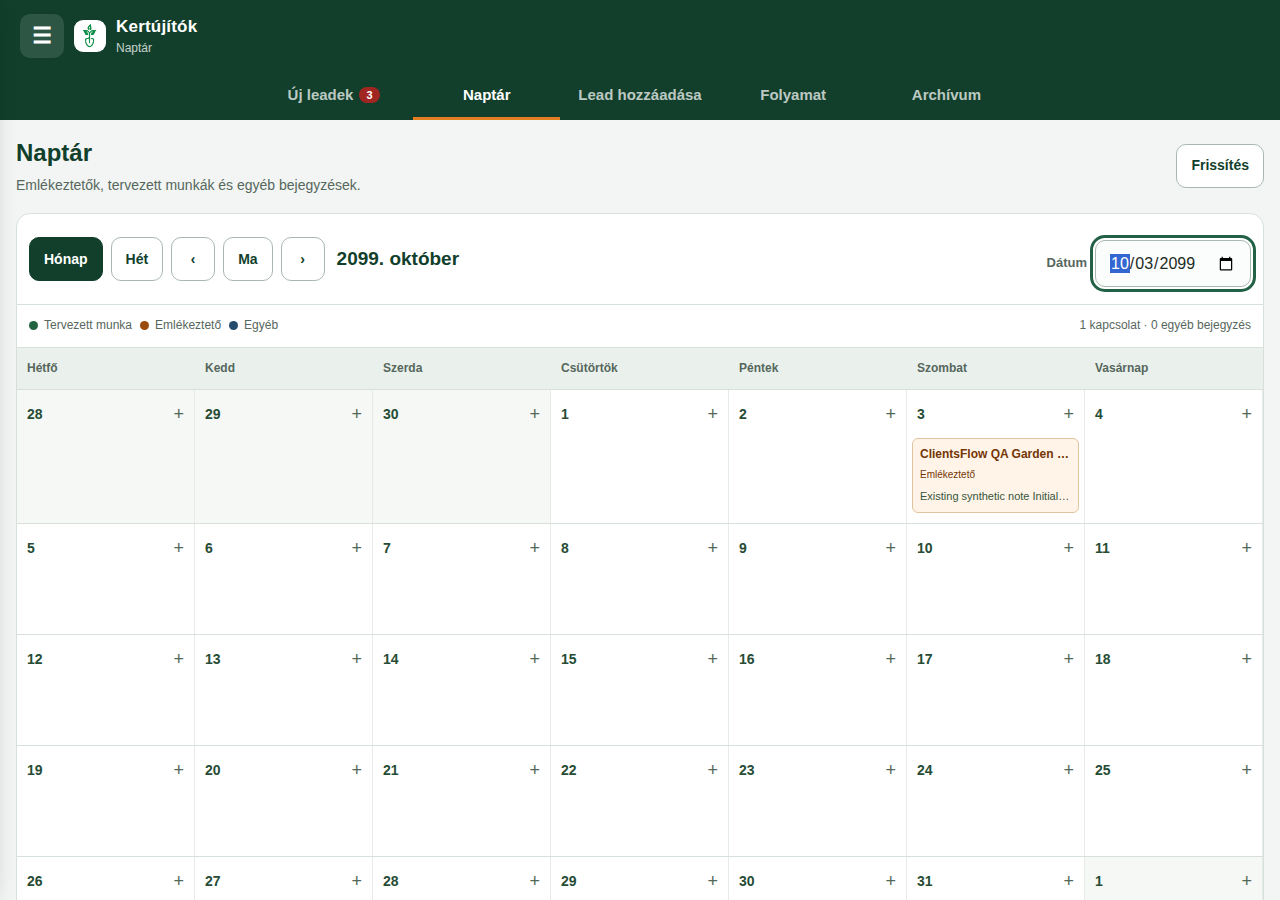This screenshot has height=900, width=1280.
Task: Add entry on October 7
Action: (535, 547)
